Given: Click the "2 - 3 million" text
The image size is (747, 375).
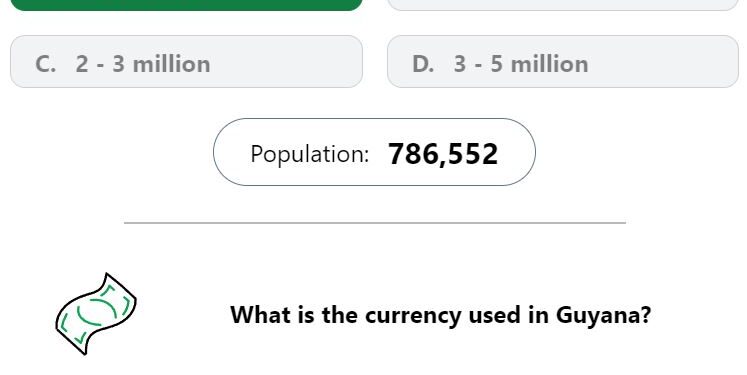Looking at the screenshot, I should coord(142,64).
